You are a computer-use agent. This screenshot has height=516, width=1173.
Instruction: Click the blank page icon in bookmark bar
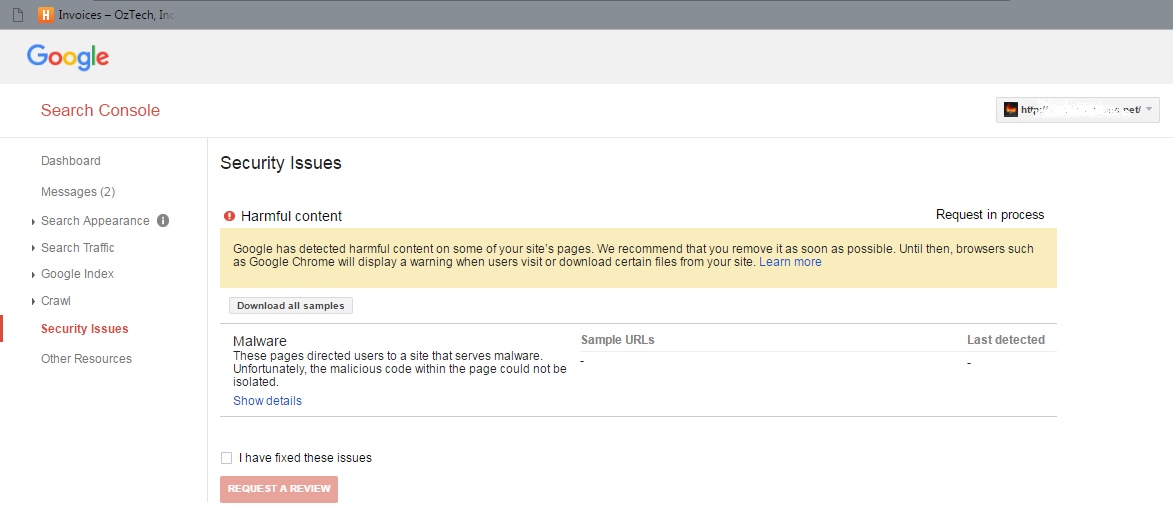coord(19,14)
